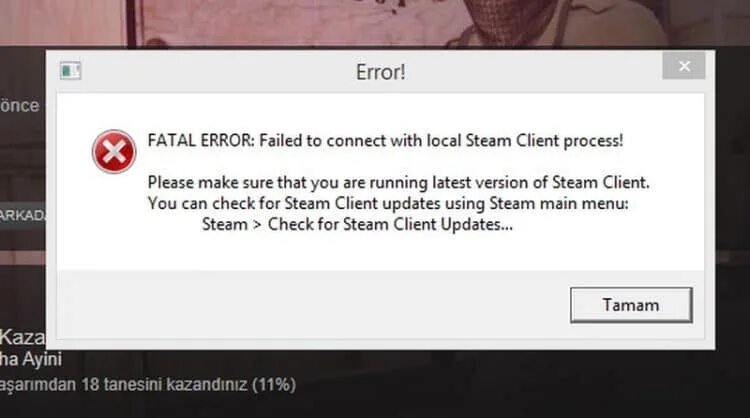Click the Tamam button
750x418 pixels.
pyautogui.click(x=631, y=305)
